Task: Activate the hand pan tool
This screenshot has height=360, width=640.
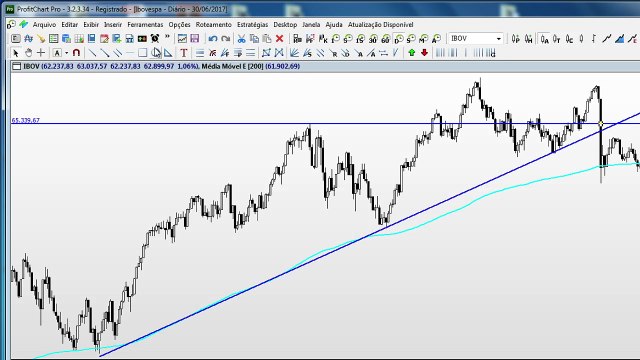Action: [x=28, y=53]
